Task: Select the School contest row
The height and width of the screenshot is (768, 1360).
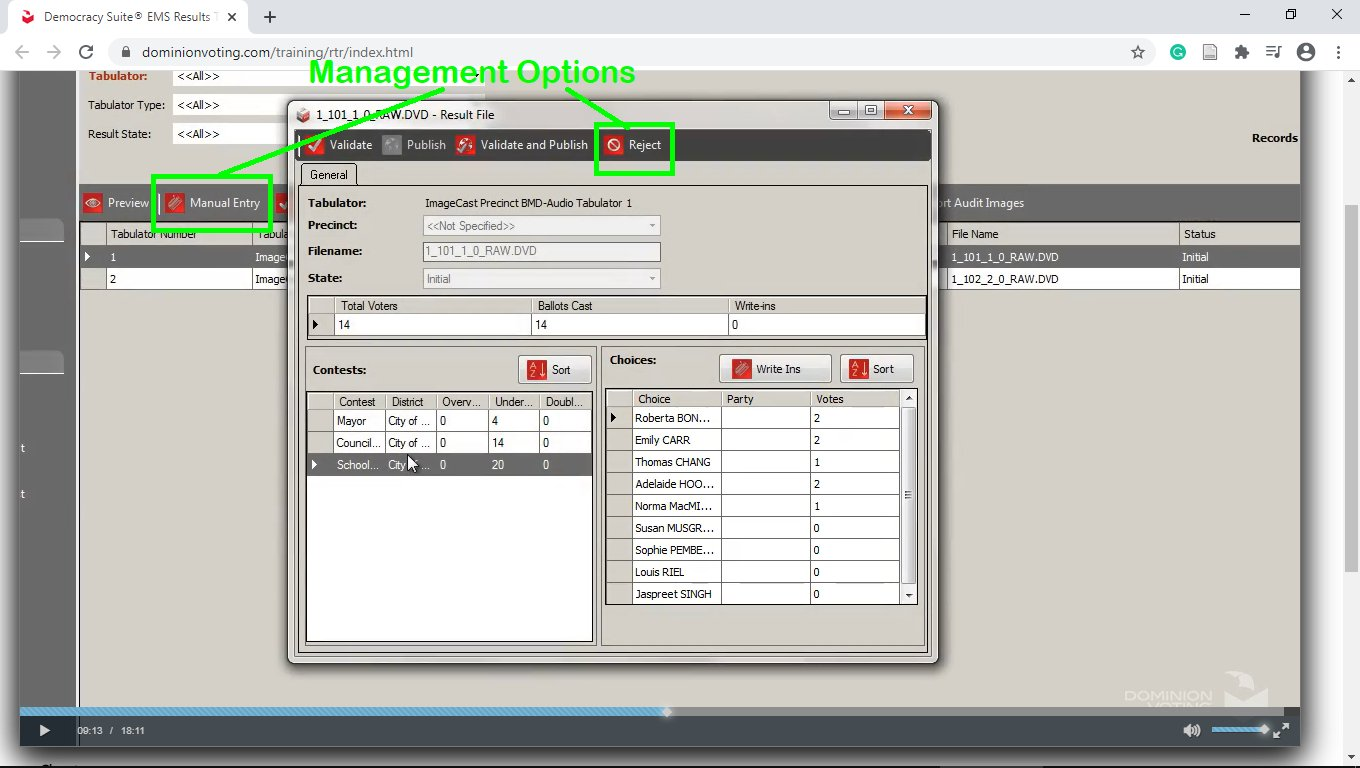Action: [449, 465]
